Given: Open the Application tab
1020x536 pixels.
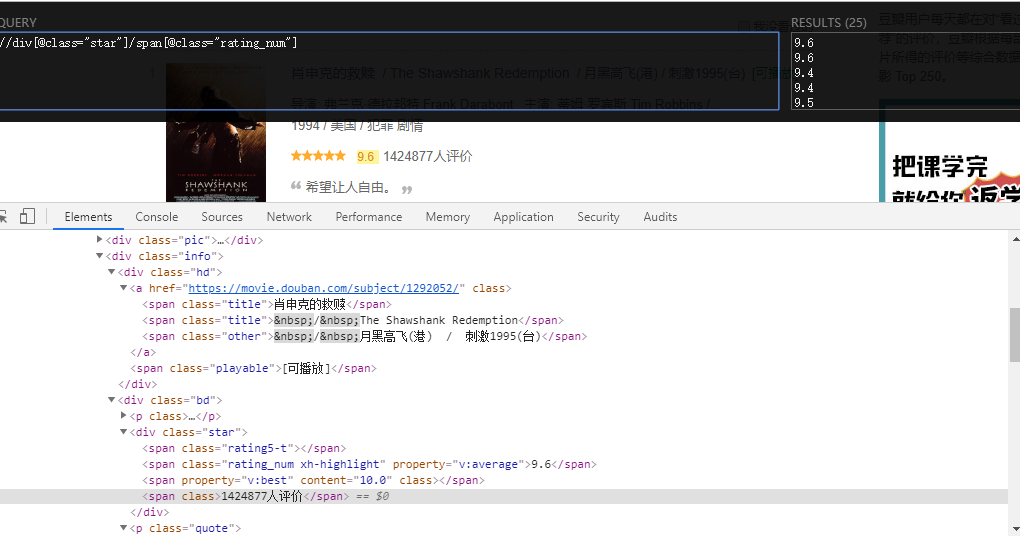Looking at the screenshot, I should click(524, 217).
